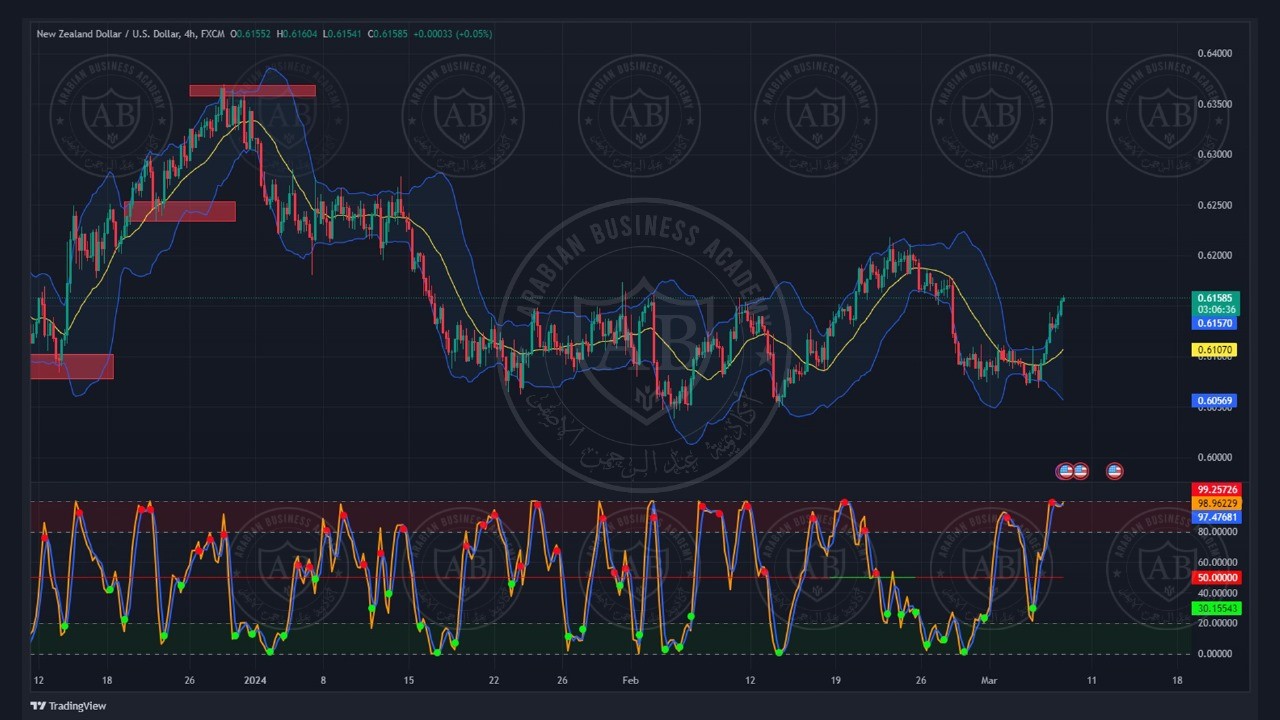Click the 0.62000 price axis label
Viewport: 1280px width, 720px height.
click(1215, 255)
